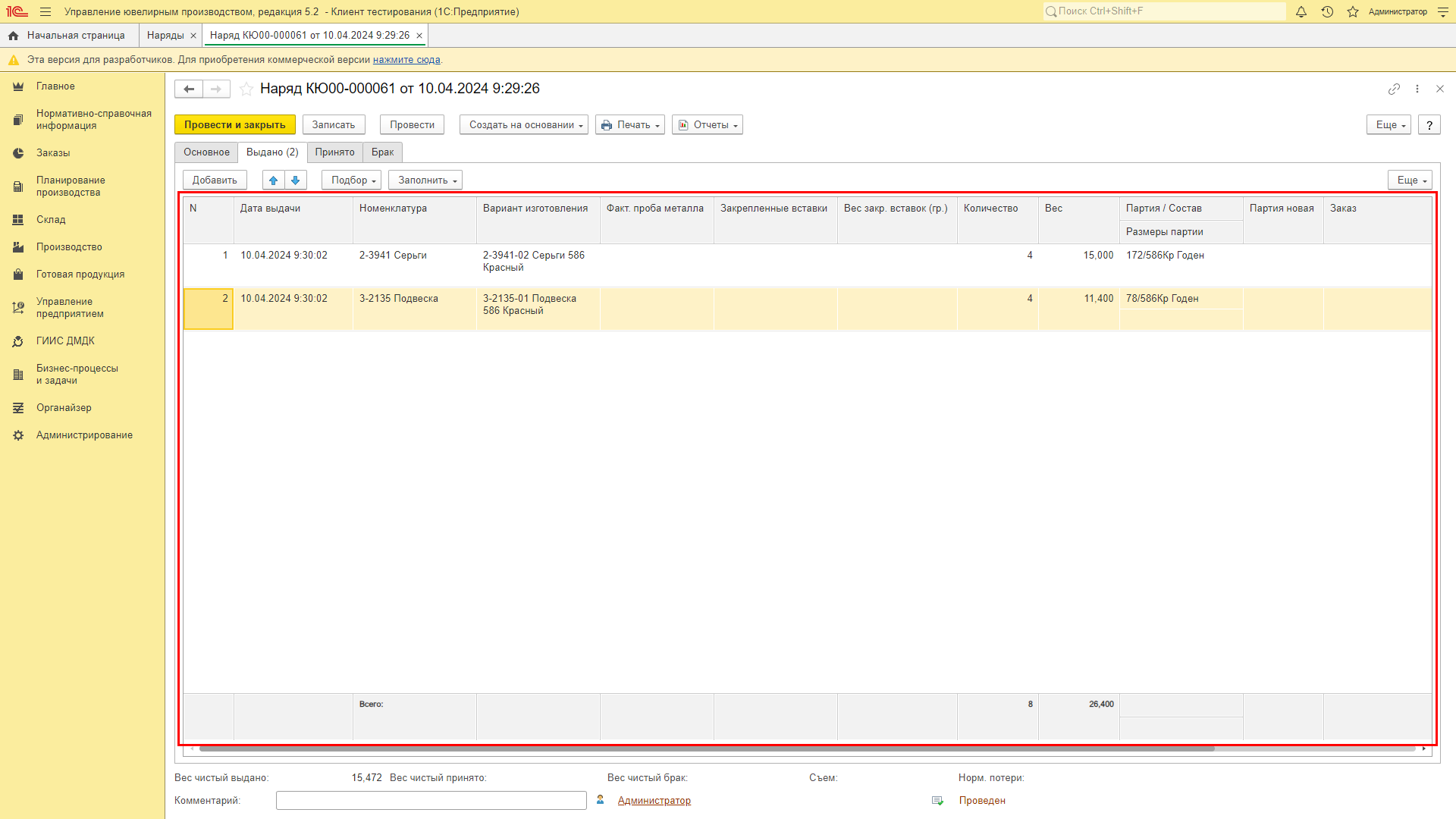Switch to the Наряды tab
The width and height of the screenshot is (1456, 819).
coord(165,36)
